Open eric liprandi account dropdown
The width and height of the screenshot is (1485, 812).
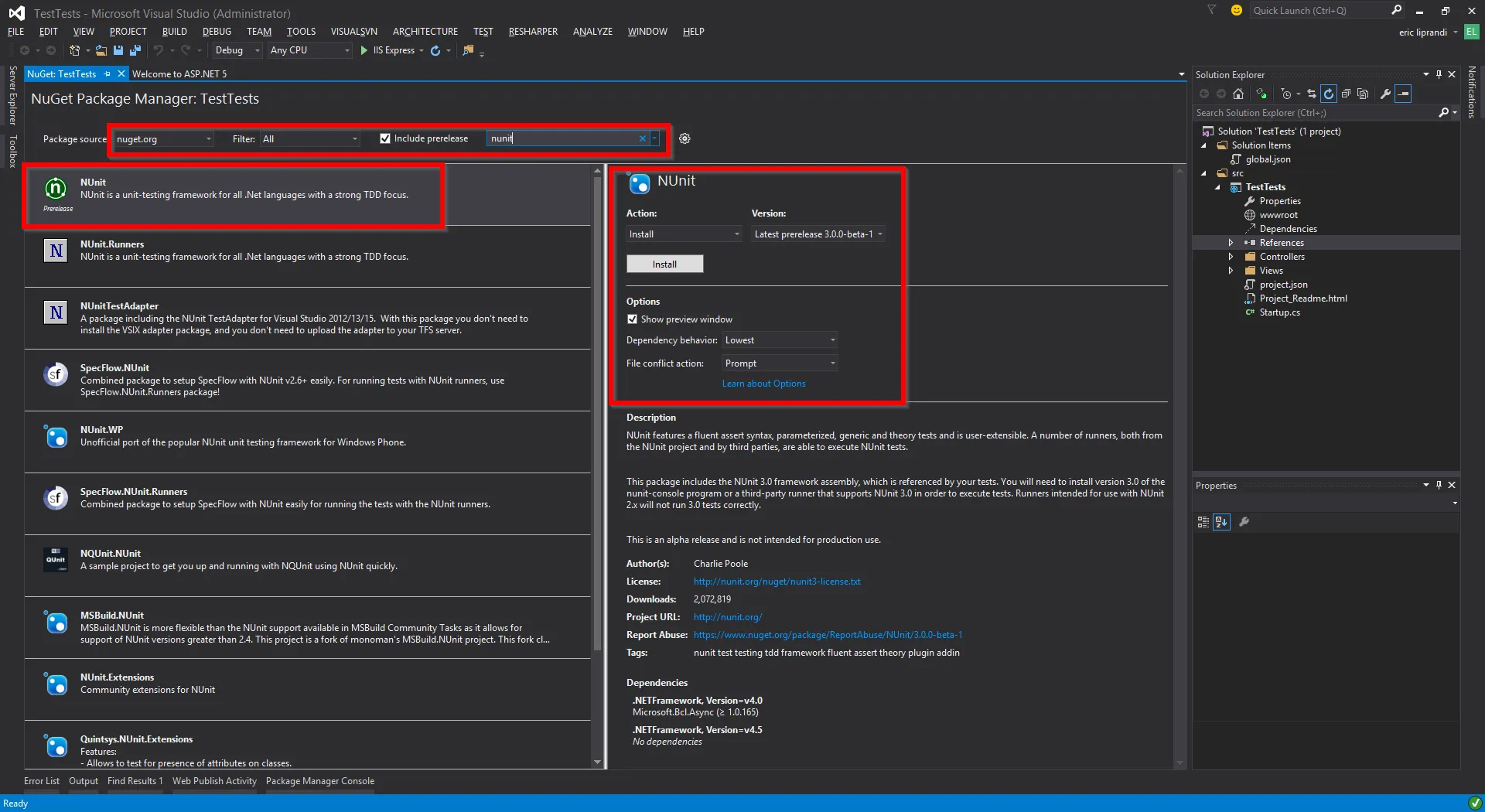point(1428,32)
